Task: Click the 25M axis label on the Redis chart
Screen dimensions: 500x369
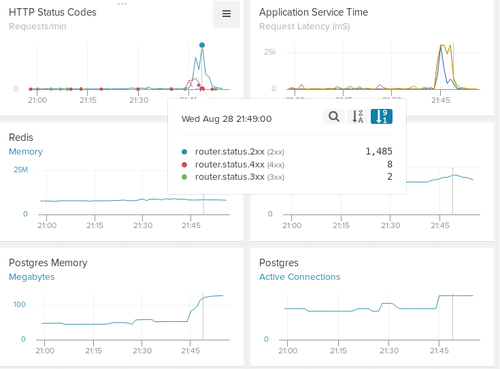Action: pos(20,170)
